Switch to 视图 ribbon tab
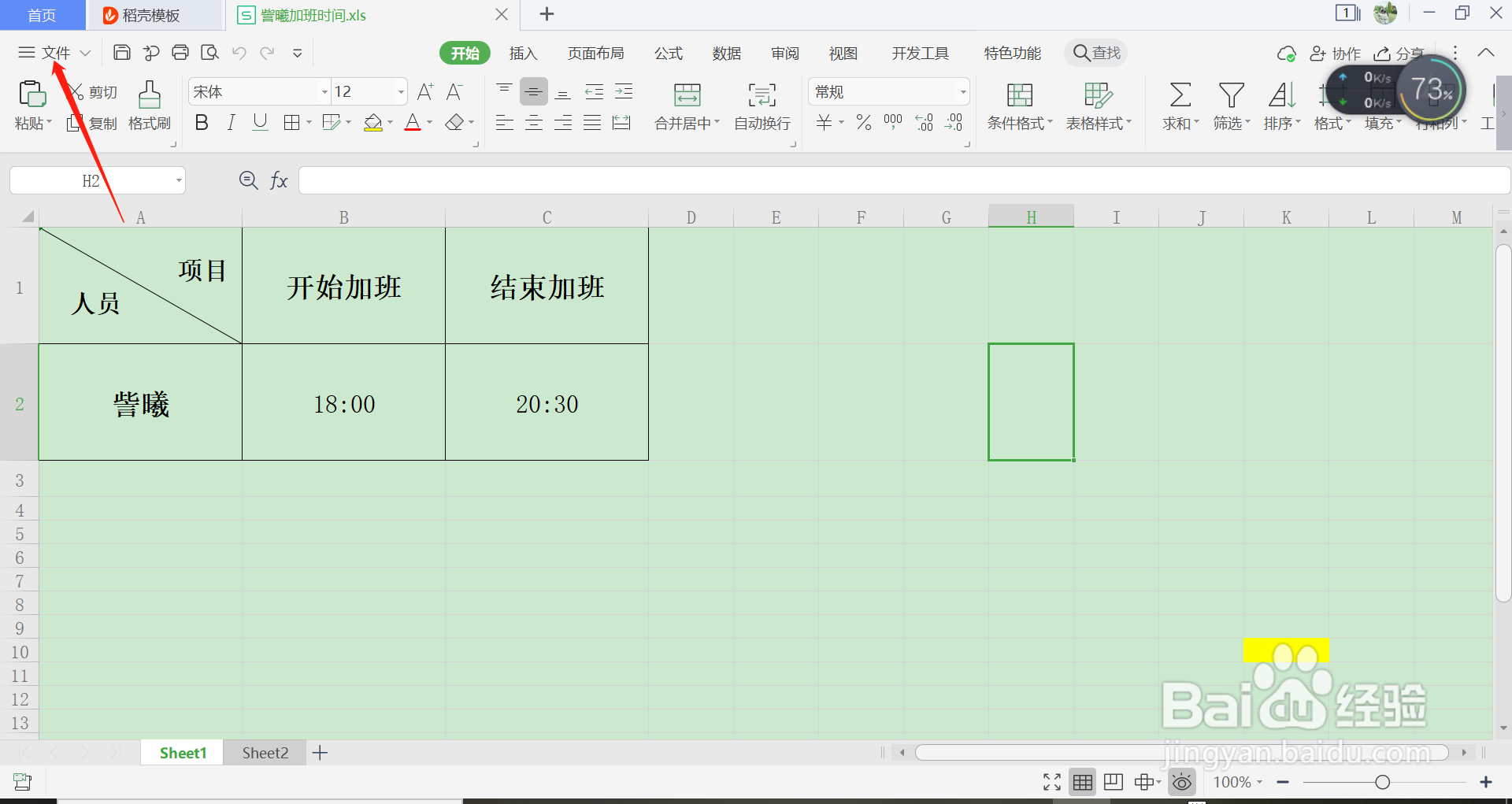Image resolution: width=1512 pixels, height=804 pixels. coord(843,53)
